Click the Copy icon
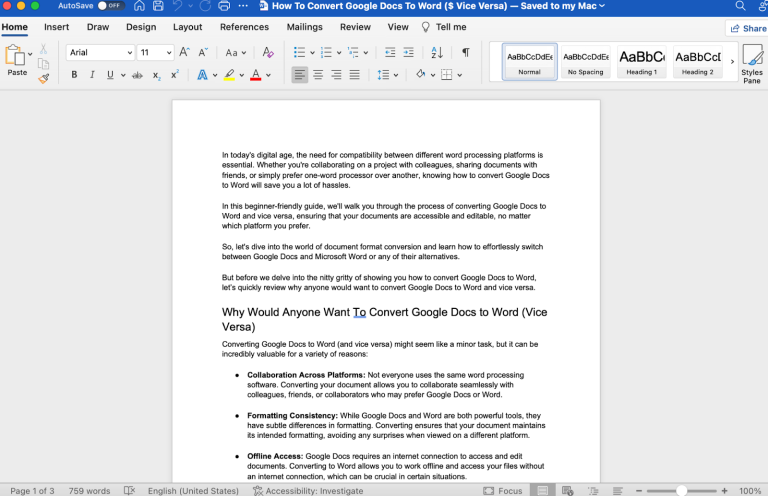Screen dimensions: 768x496 pyautogui.click(x=44, y=64)
